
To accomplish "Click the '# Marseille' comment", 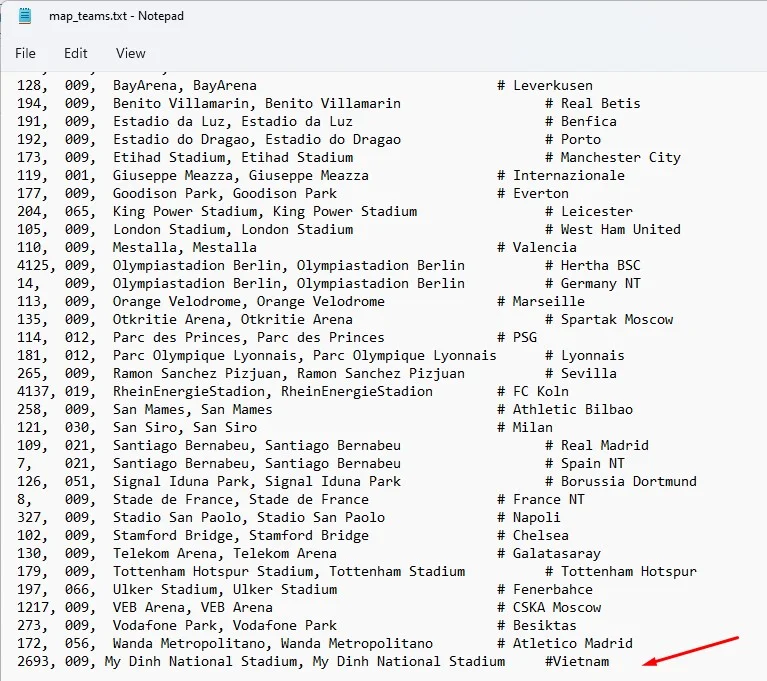I will (x=541, y=301).
